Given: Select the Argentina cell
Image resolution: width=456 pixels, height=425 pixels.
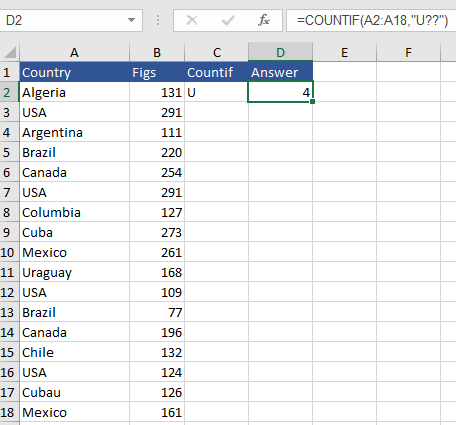Looking at the screenshot, I should click(74, 132).
